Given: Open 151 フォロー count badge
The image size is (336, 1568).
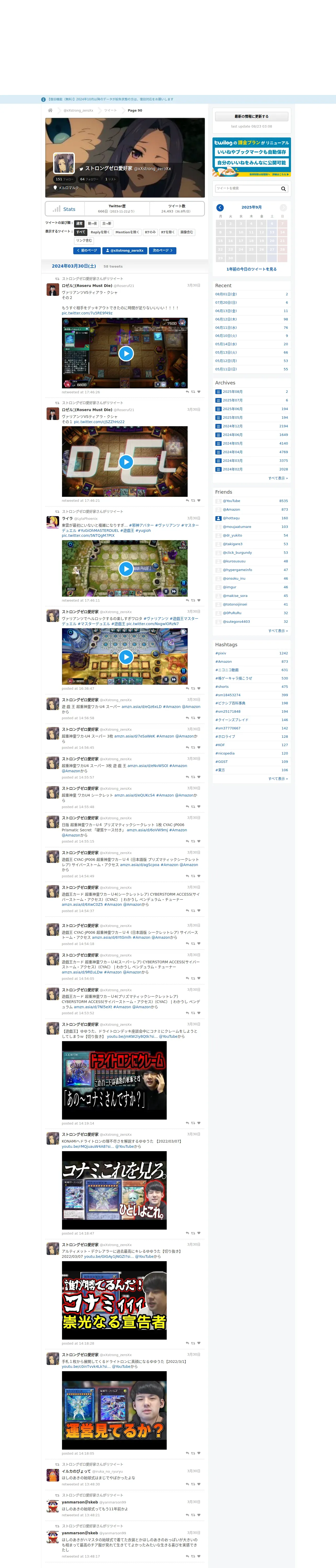Looking at the screenshot, I should click(x=65, y=180).
